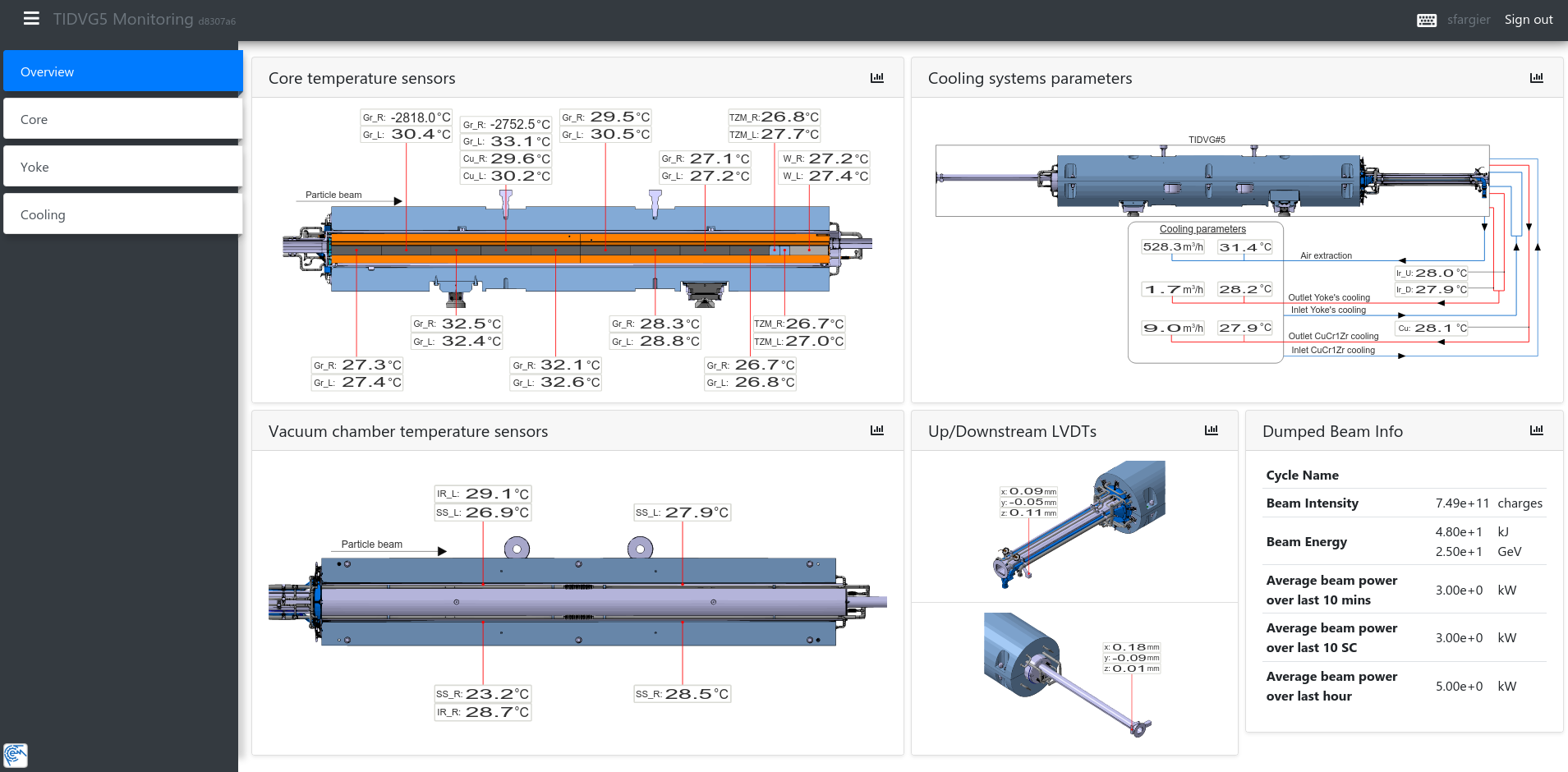1568x772 pixels.
Task: Click the Cu_R 29.6 °C value
Action: [506, 159]
